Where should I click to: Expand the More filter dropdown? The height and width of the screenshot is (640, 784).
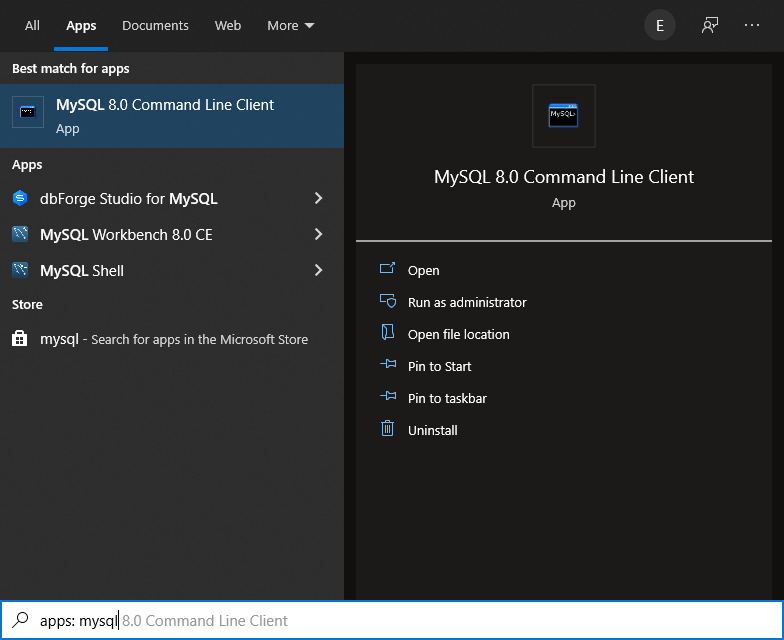click(290, 26)
